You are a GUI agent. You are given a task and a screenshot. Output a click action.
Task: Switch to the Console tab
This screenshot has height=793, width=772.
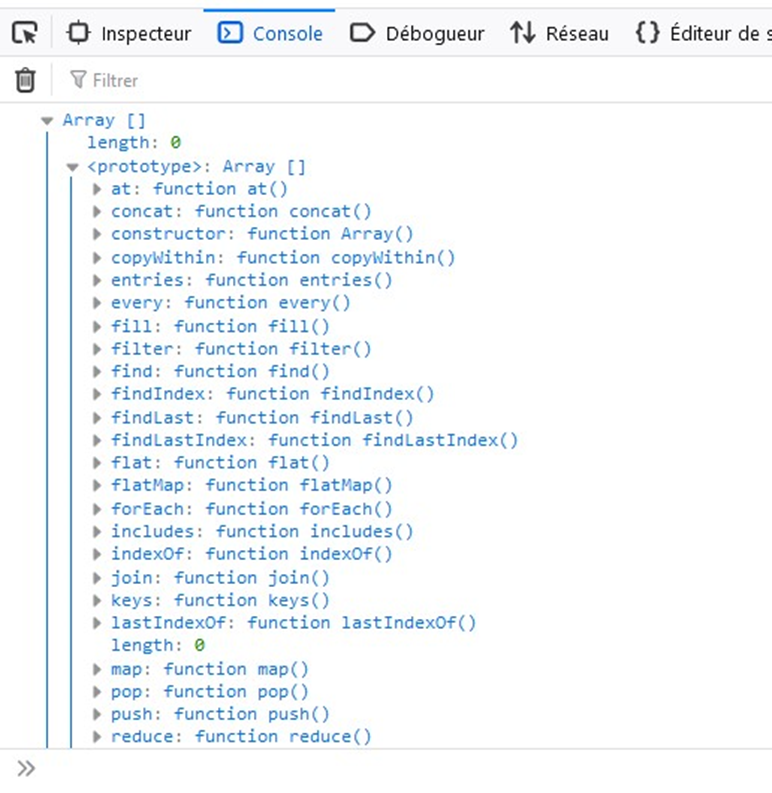(270, 33)
